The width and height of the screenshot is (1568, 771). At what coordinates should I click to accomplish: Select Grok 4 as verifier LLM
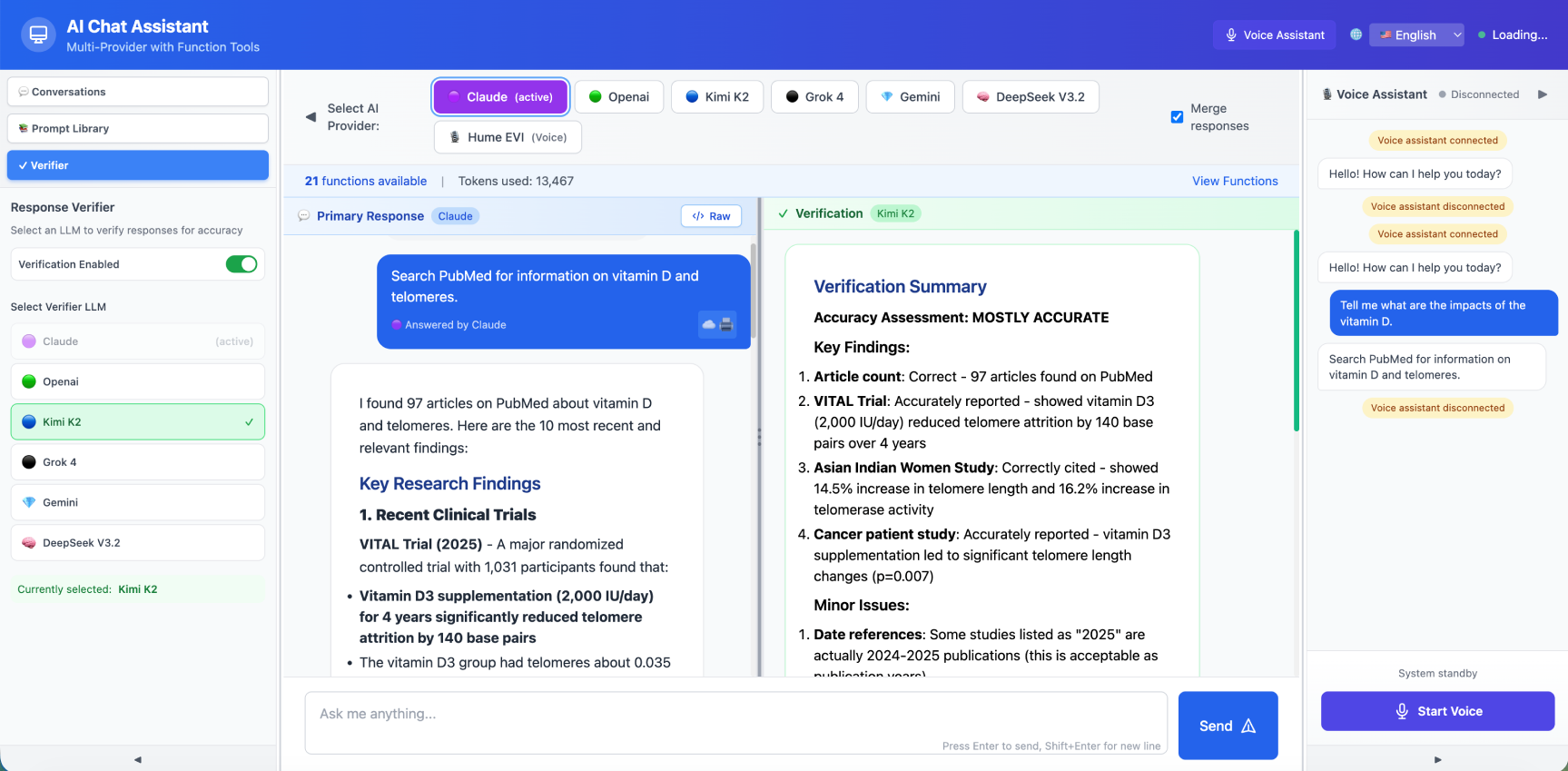(x=138, y=462)
